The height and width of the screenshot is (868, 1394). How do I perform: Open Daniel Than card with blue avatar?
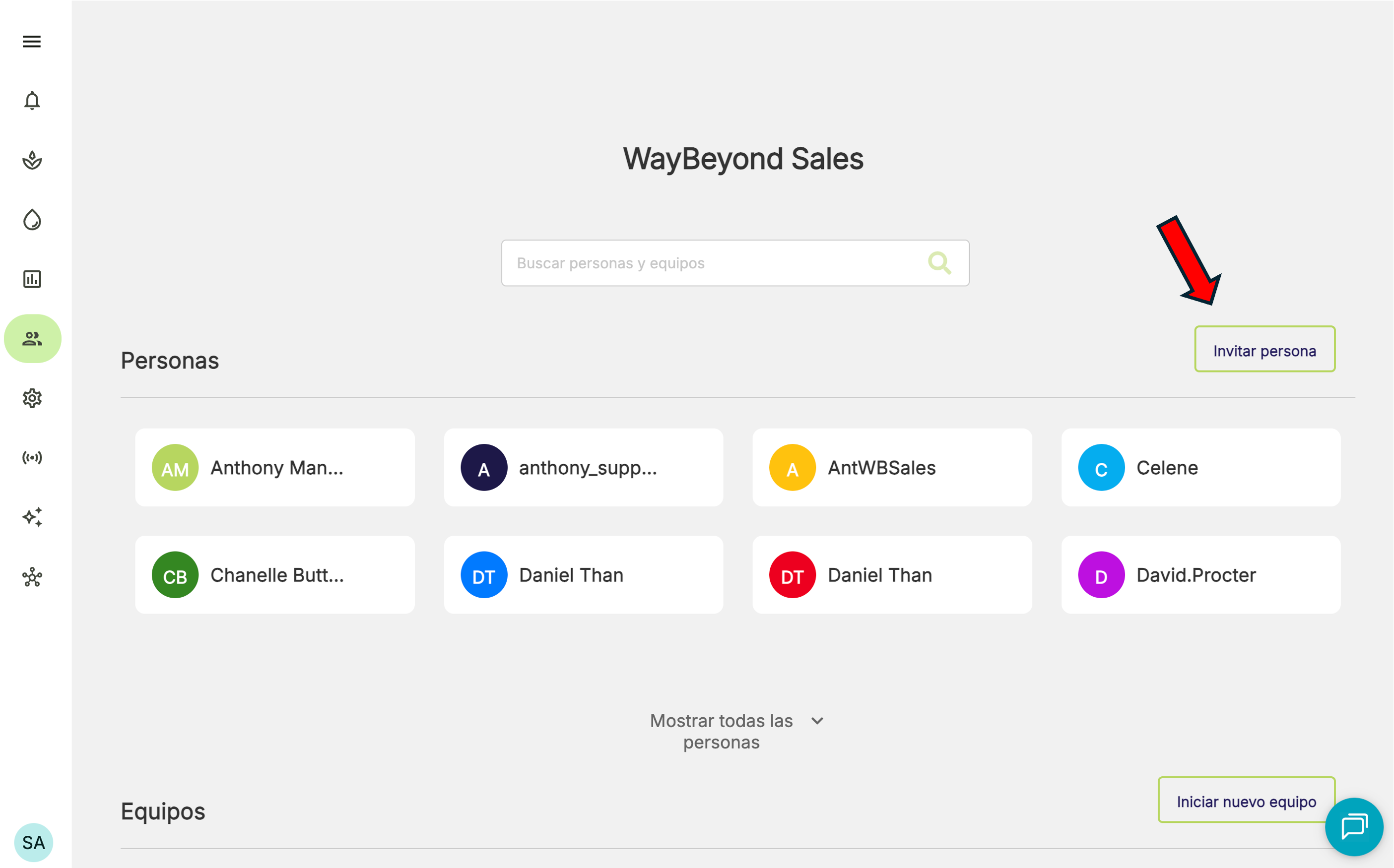(584, 575)
